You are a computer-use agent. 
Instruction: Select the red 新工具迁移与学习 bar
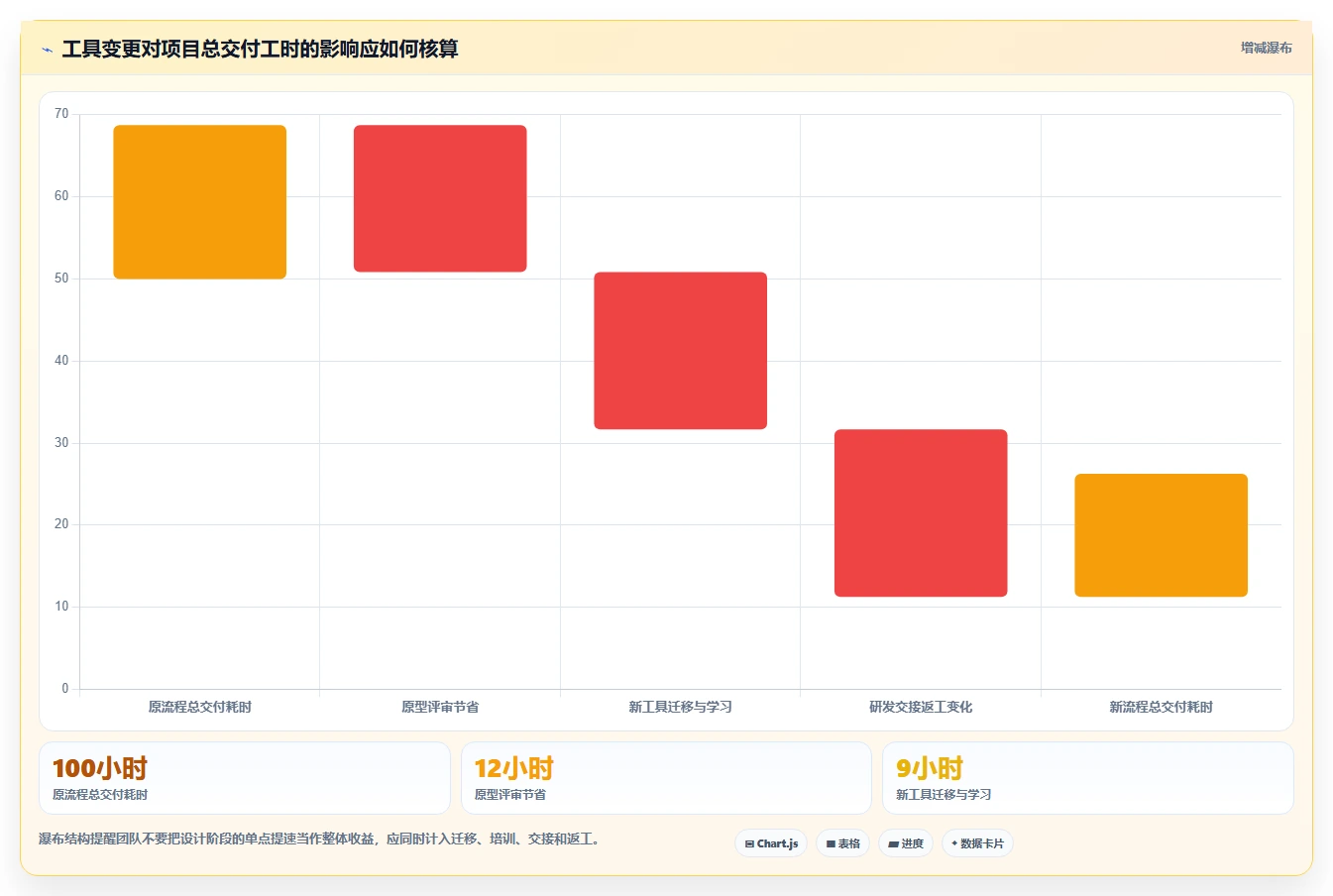(681, 351)
